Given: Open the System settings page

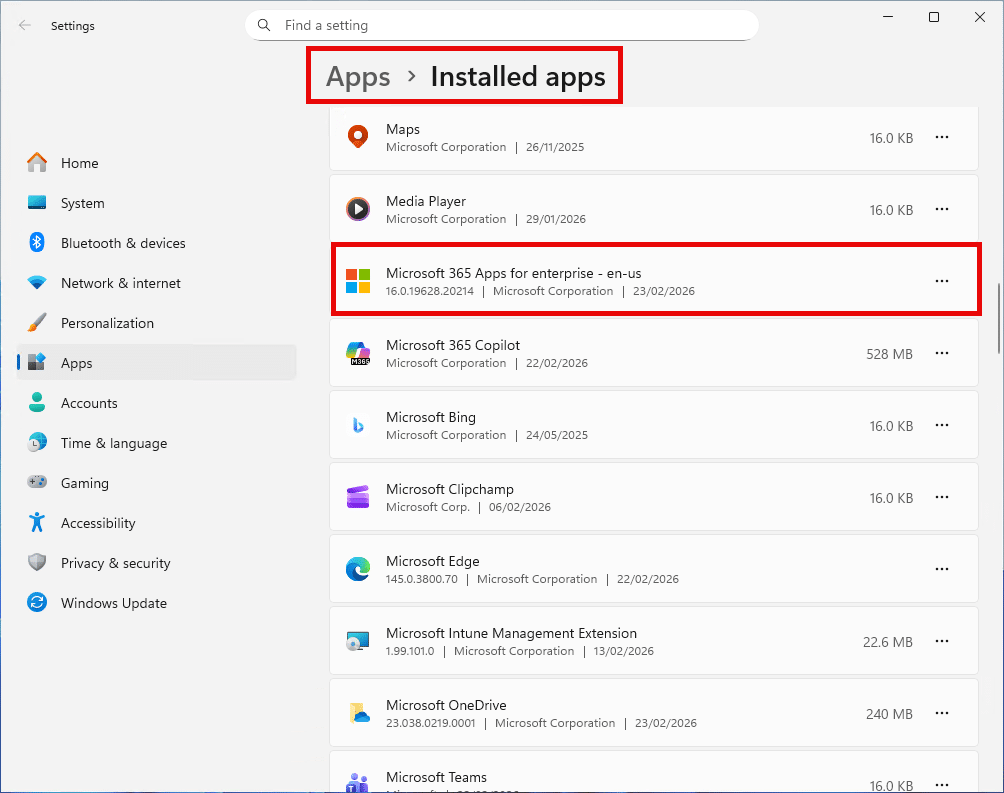Looking at the screenshot, I should 82,203.
